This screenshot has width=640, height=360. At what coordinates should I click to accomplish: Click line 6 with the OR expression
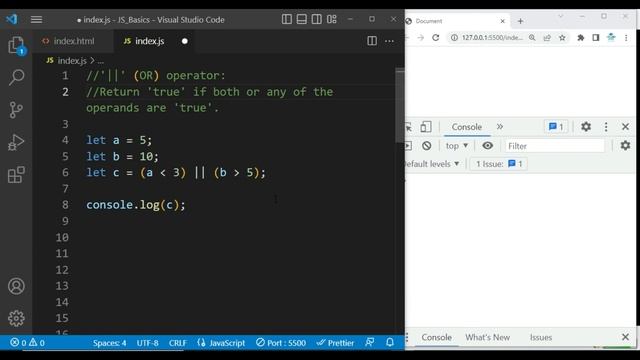point(176,173)
